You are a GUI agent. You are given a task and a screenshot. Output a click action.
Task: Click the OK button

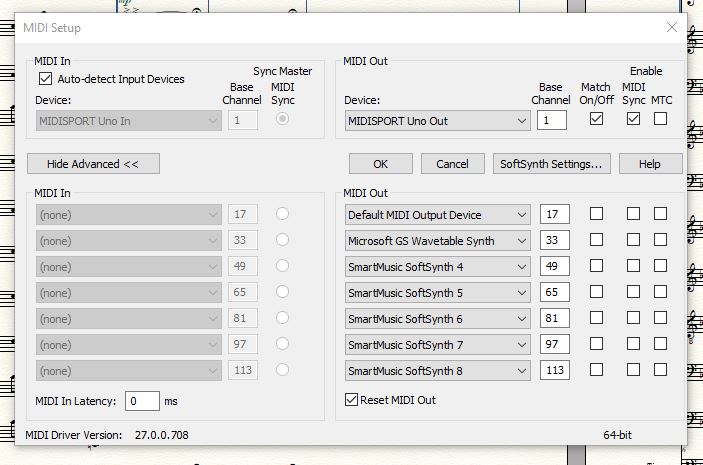tap(380, 164)
